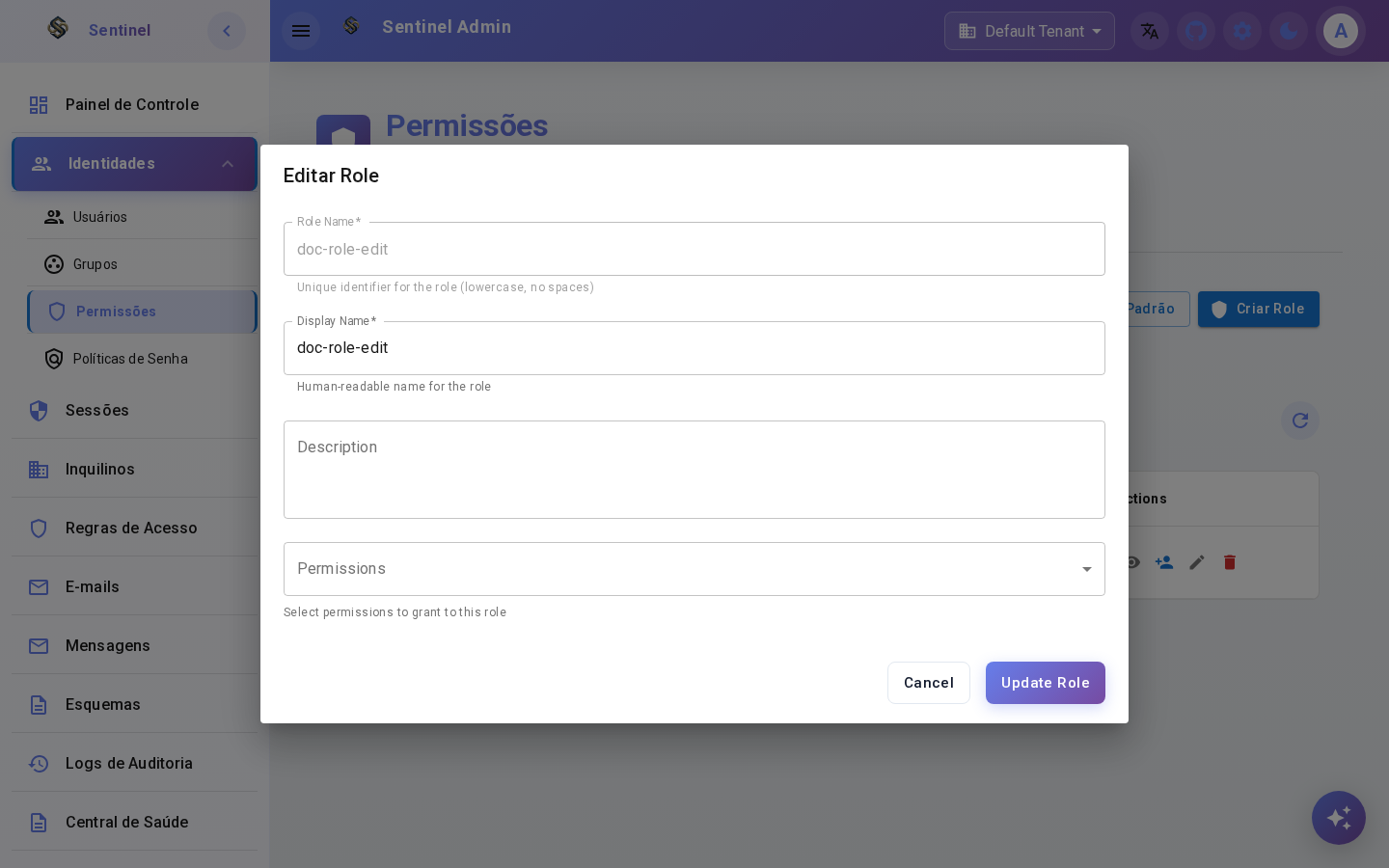Open the GitHub icon link
Screen dimensions: 1389x868
click(x=1196, y=31)
